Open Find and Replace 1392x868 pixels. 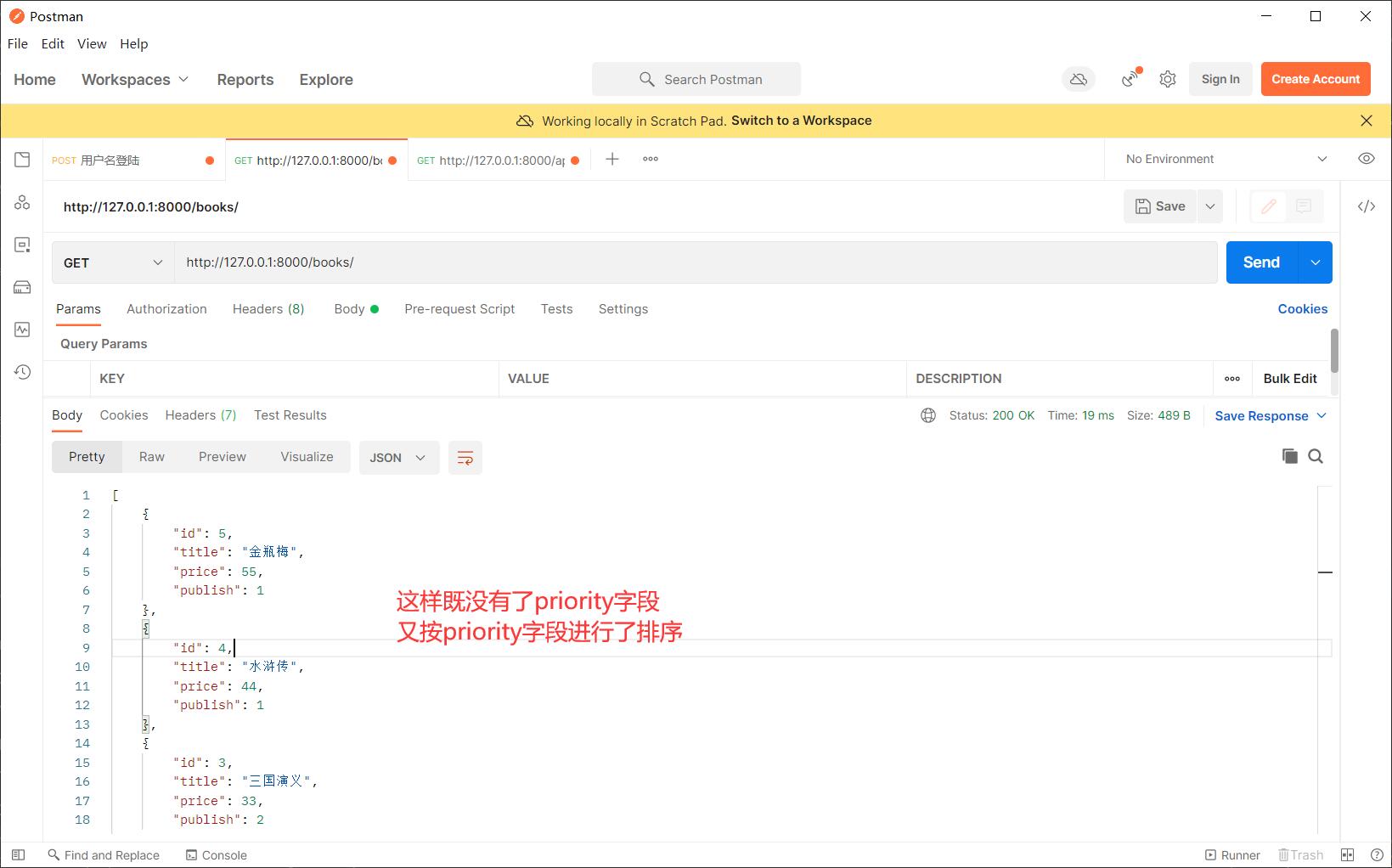point(104,855)
